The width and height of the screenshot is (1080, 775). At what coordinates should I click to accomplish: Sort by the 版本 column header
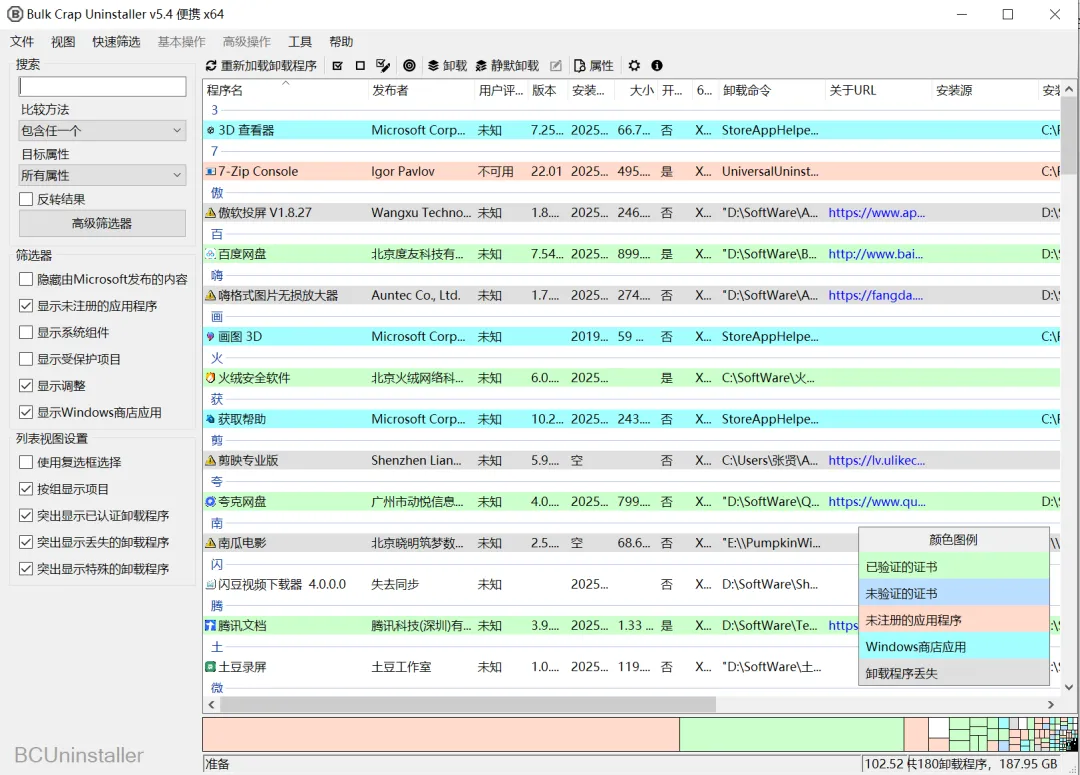pyautogui.click(x=548, y=90)
